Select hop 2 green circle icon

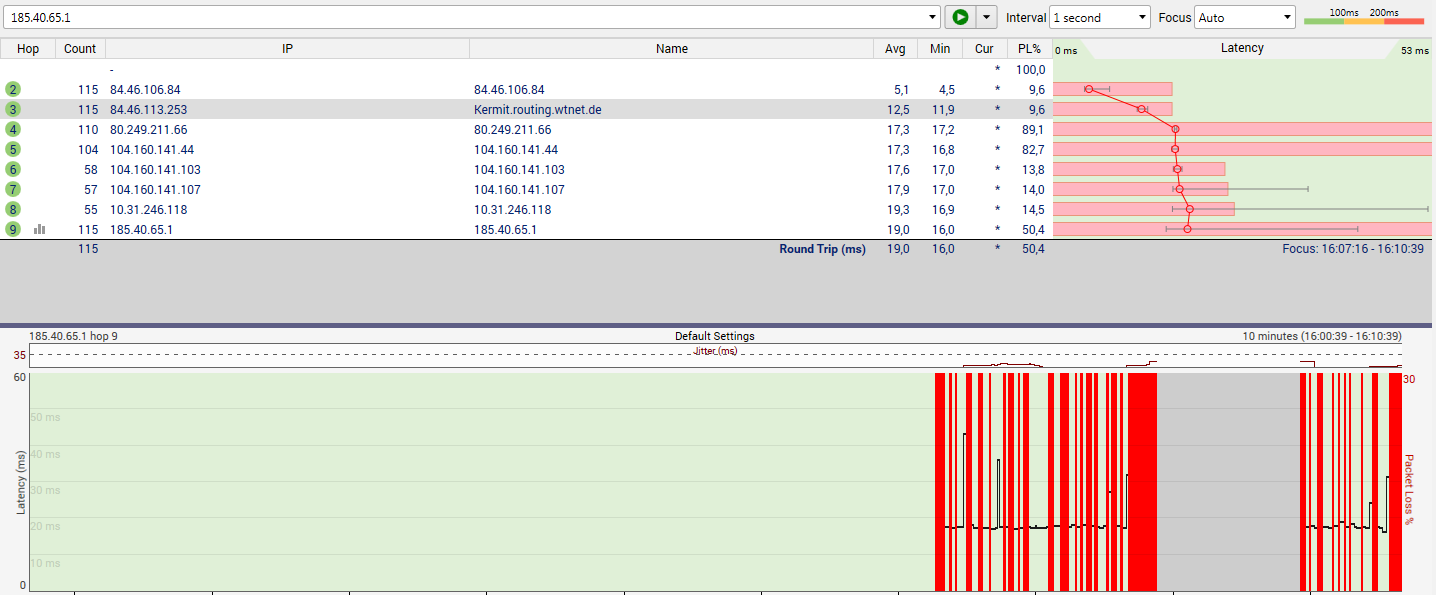pyautogui.click(x=12, y=89)
